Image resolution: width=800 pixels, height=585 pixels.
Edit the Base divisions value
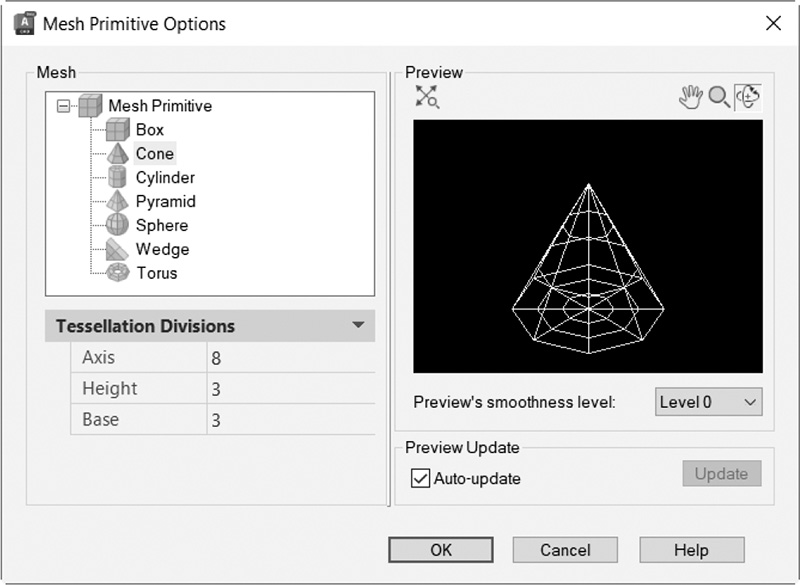click(291, 420)
